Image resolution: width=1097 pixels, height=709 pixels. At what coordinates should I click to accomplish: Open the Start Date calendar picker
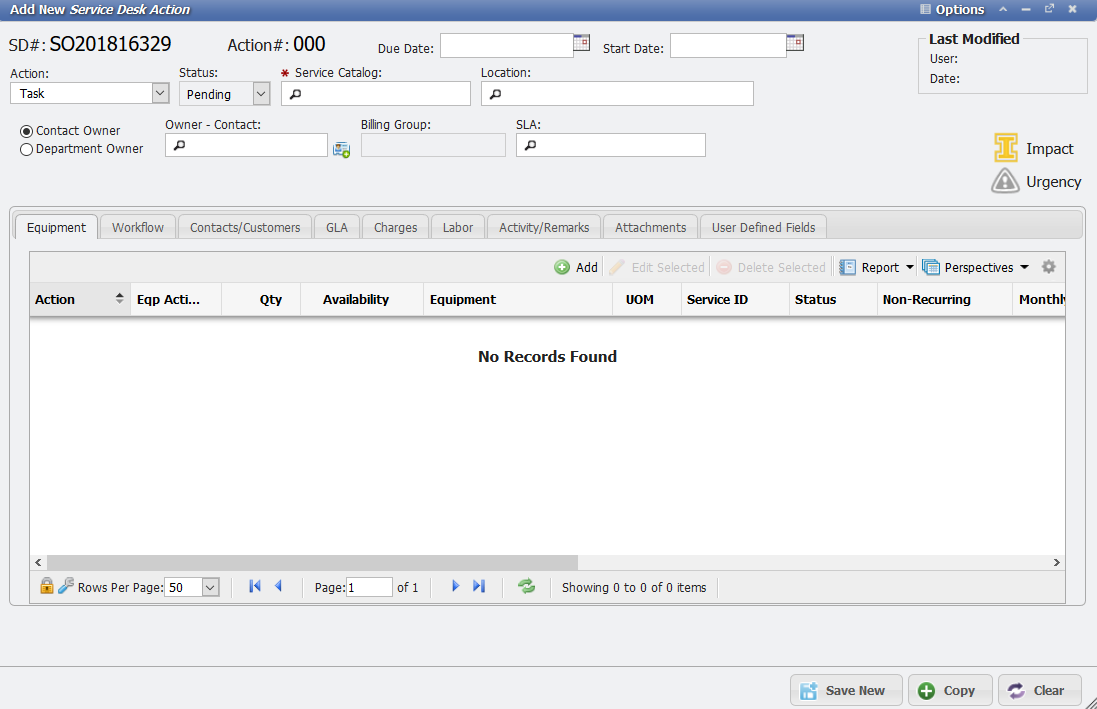click(x=795, y=43)
